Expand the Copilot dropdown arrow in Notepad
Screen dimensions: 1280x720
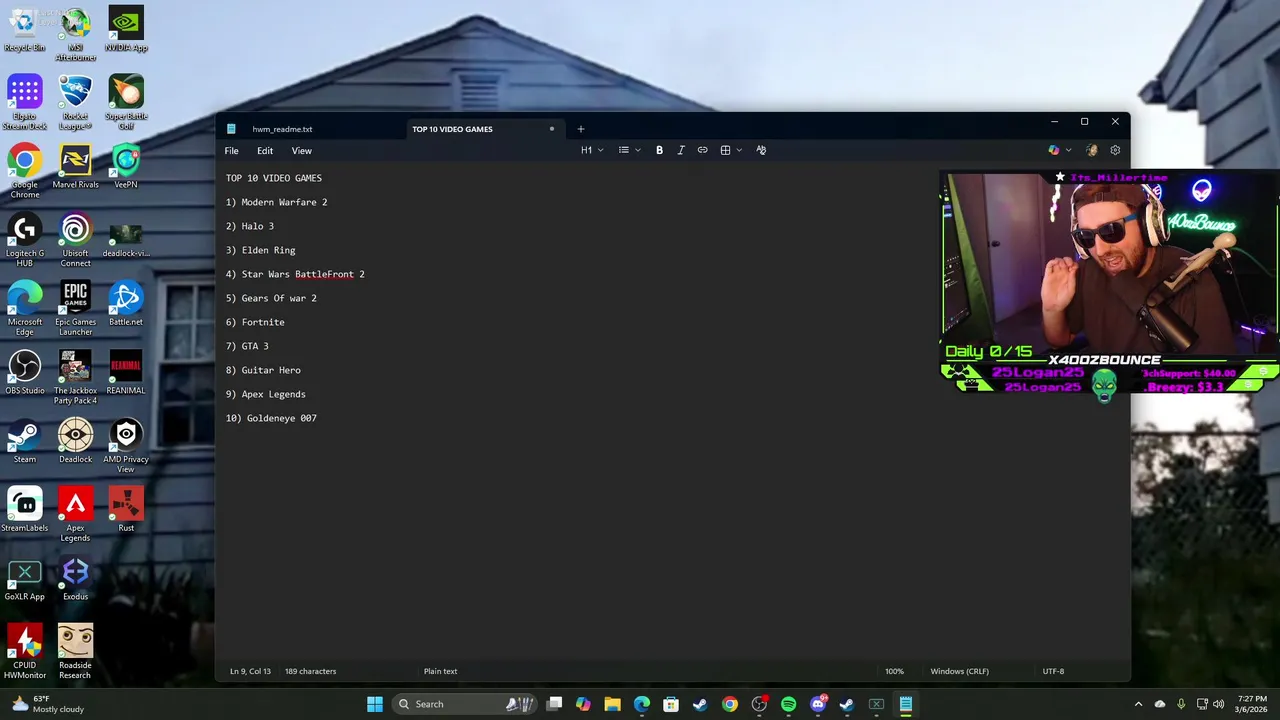1068,150
